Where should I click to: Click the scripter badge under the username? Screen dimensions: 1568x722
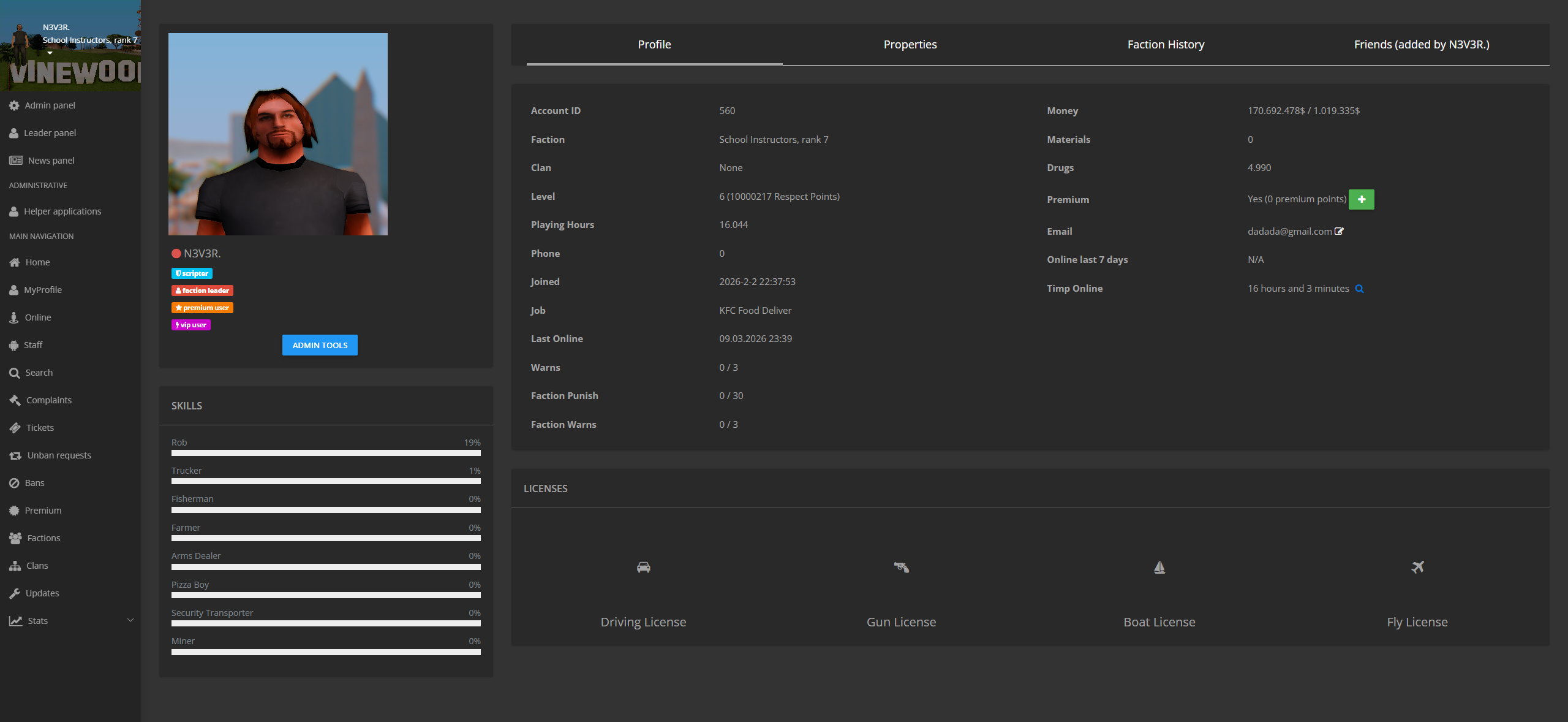click(x=192, y=273)
